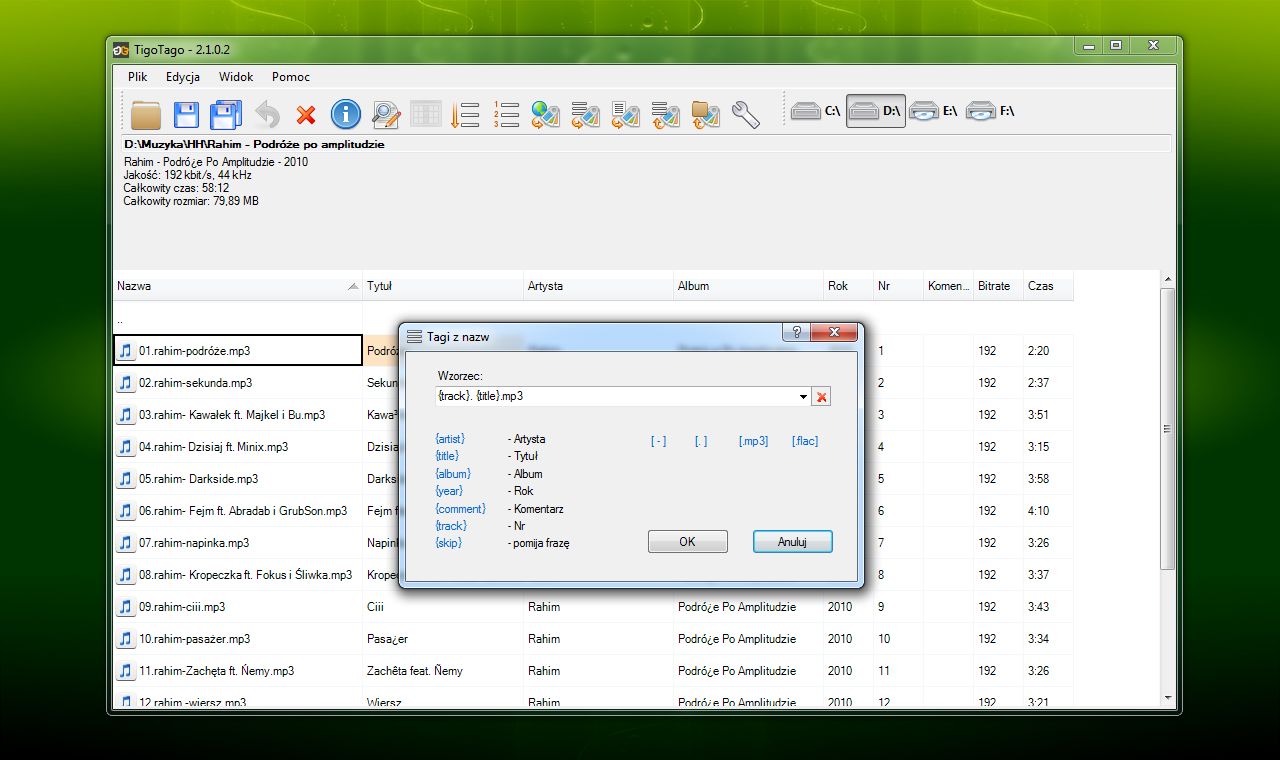Click the file list scrollbar up arrow
Image resolution: width=1280 pixels, height=760 pixels.
pyautogui.click(x=1167, y=280)
